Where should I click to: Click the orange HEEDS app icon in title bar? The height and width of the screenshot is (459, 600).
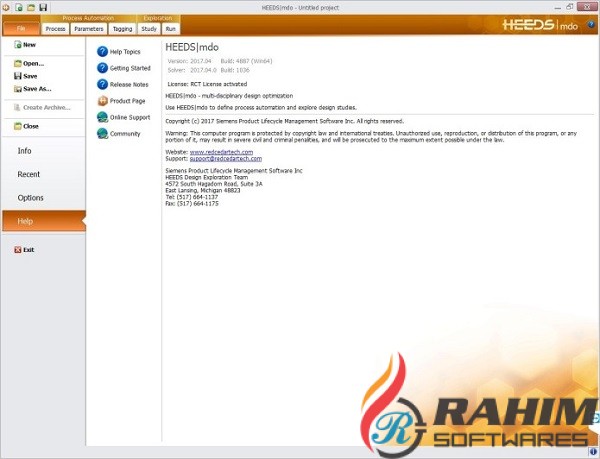pyautogui.click(x=6, y=7)
